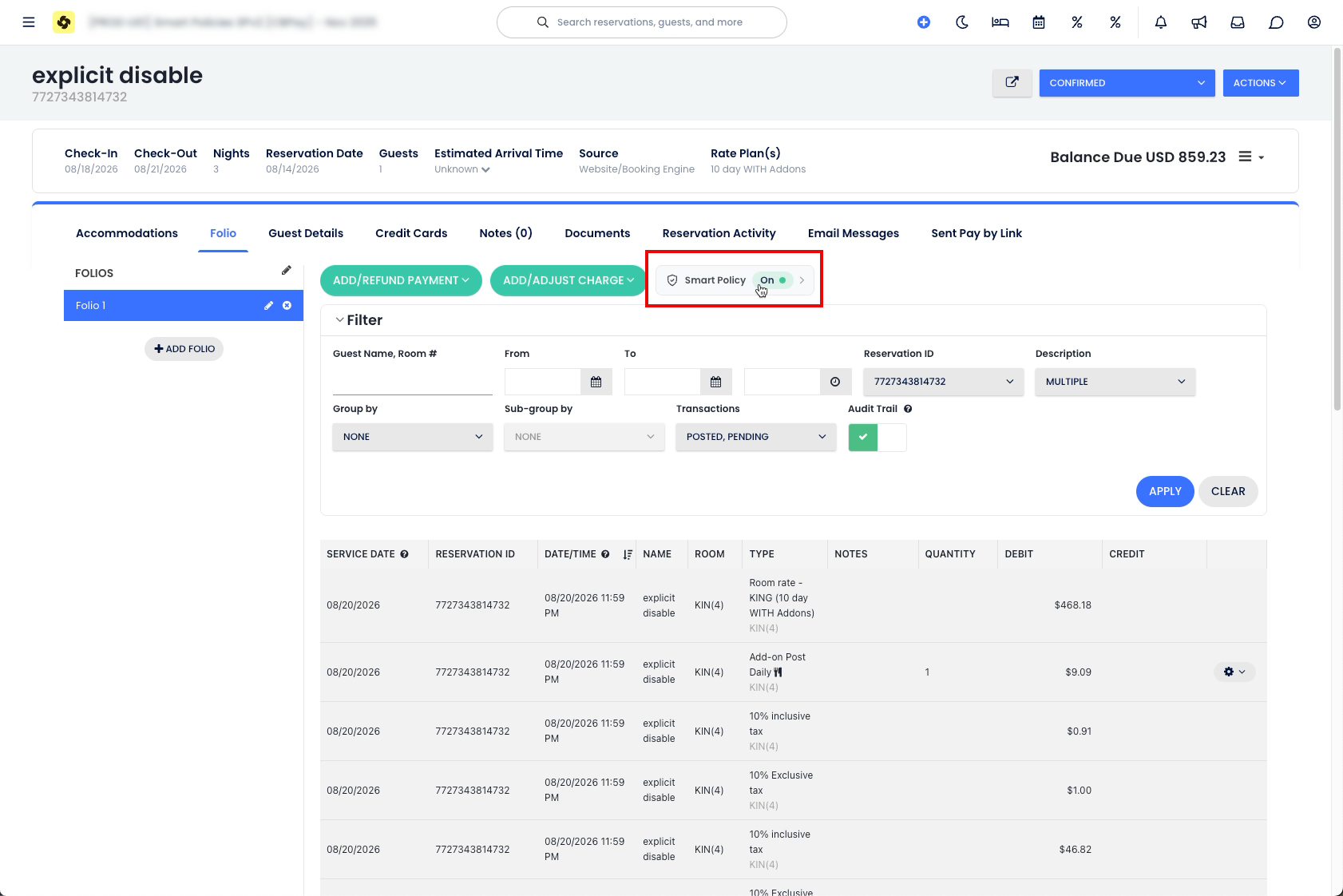Open the Sent Pay by Link tab
Screen dimensions: 1343x896
(x=977, y=233)
